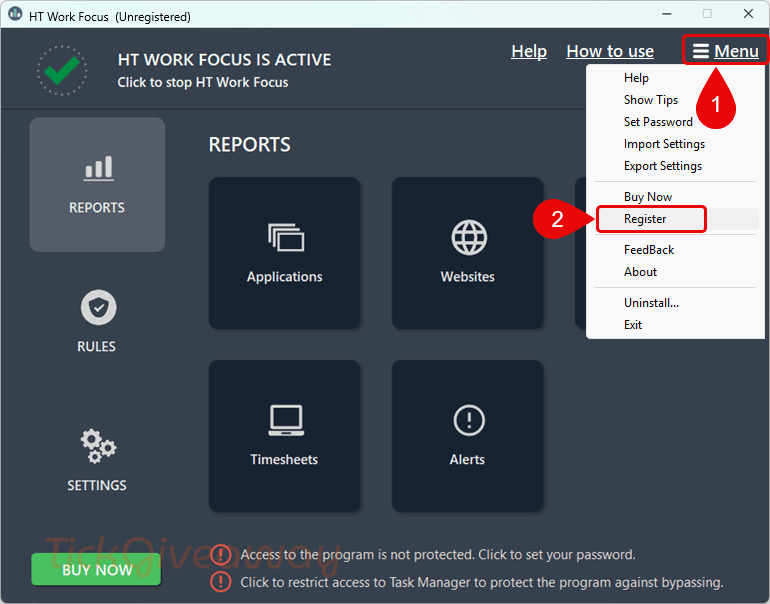Select Set Password menu entry
The width and height of the screenshot is (770, 604).
point(658,122)
